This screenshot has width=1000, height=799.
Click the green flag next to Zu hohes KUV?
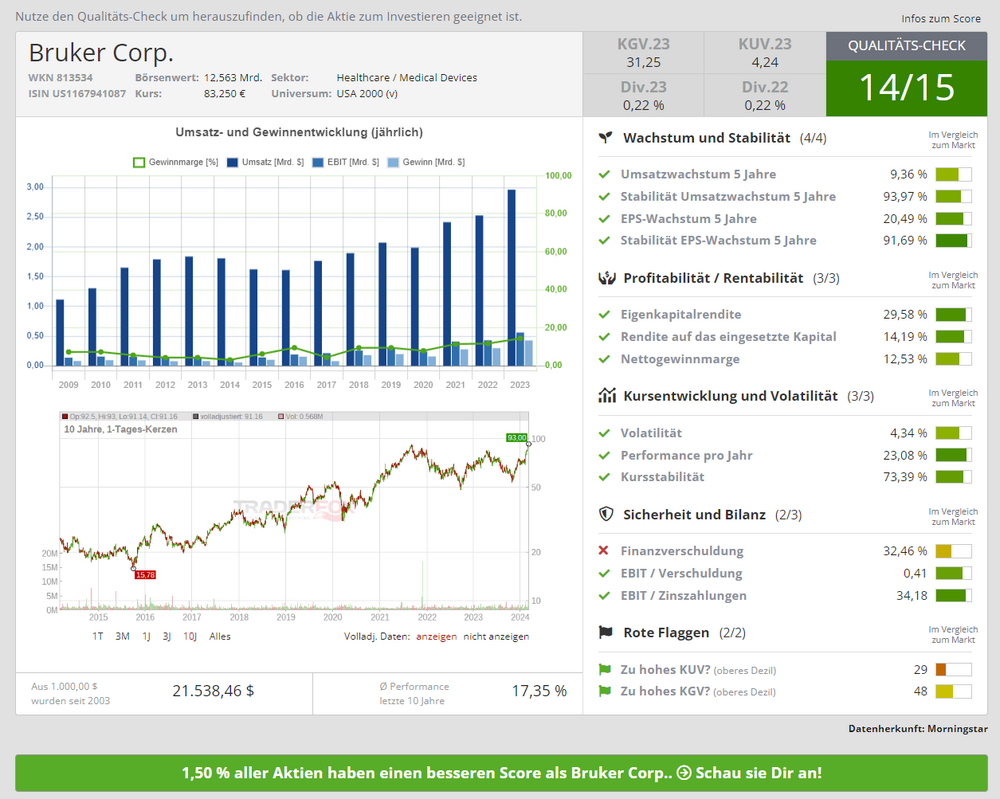point(604,669)
